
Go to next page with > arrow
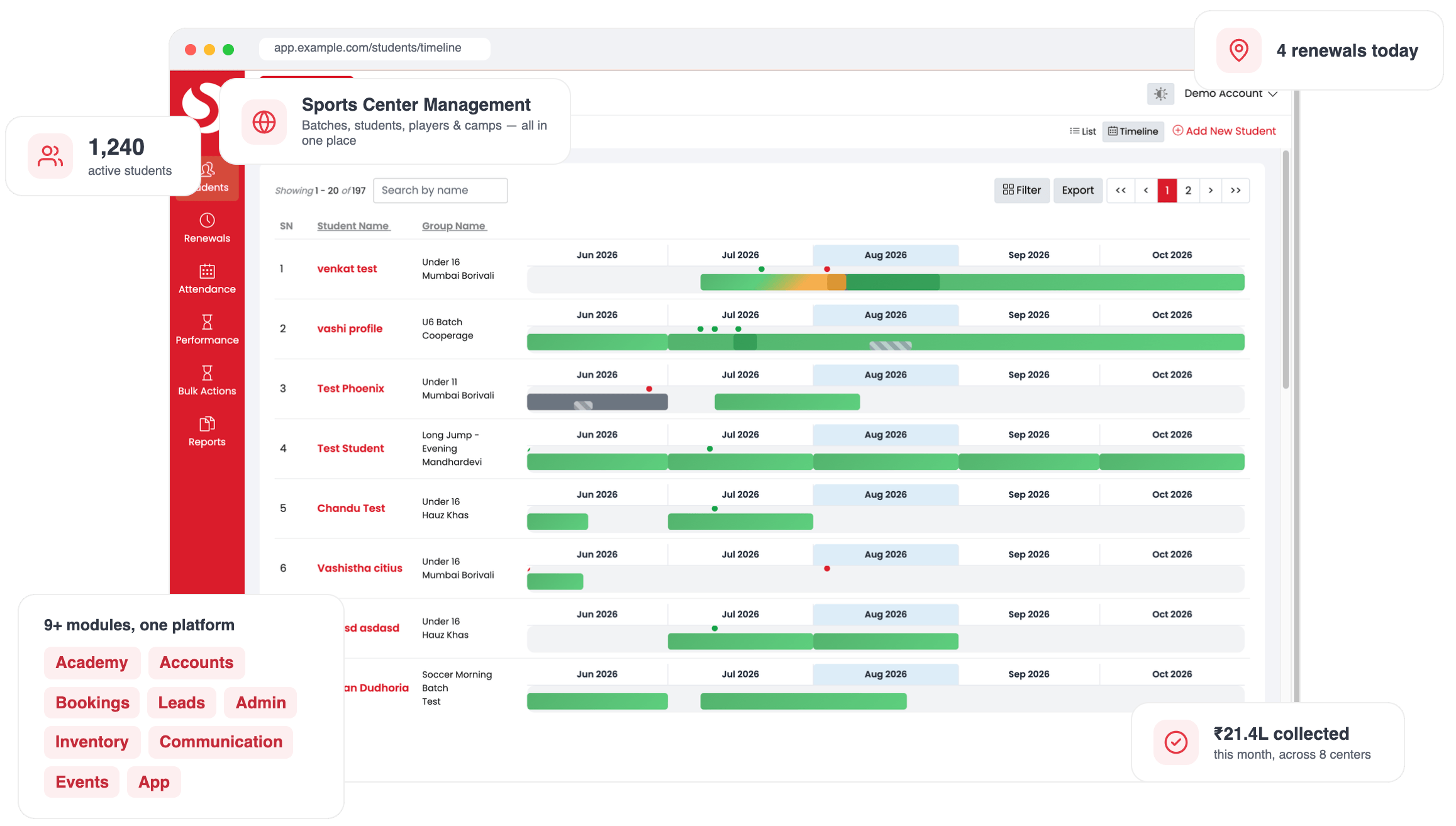(x=1210, y=190)
